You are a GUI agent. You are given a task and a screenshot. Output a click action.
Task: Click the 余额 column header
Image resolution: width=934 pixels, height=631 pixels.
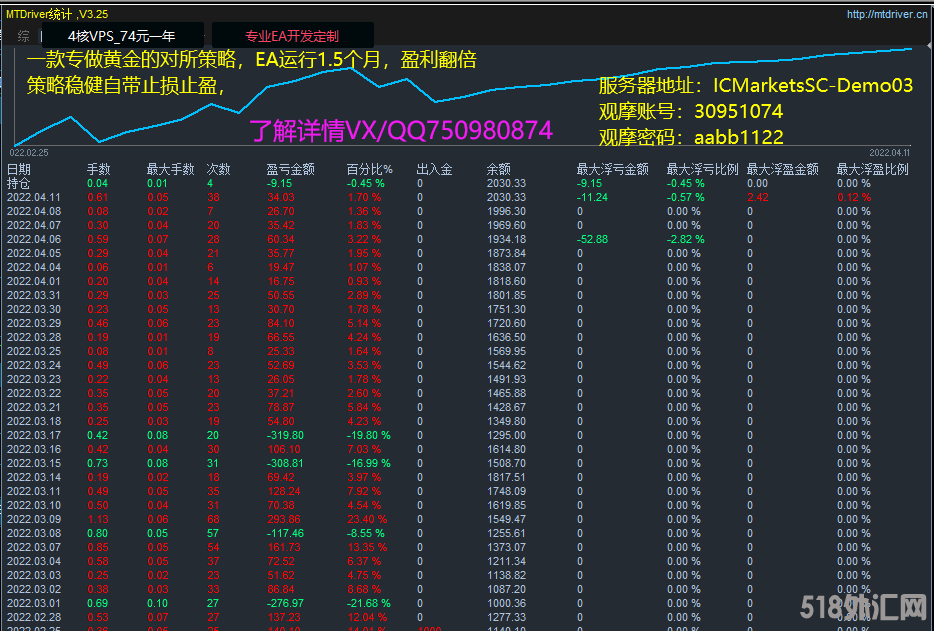pos(498,170)
